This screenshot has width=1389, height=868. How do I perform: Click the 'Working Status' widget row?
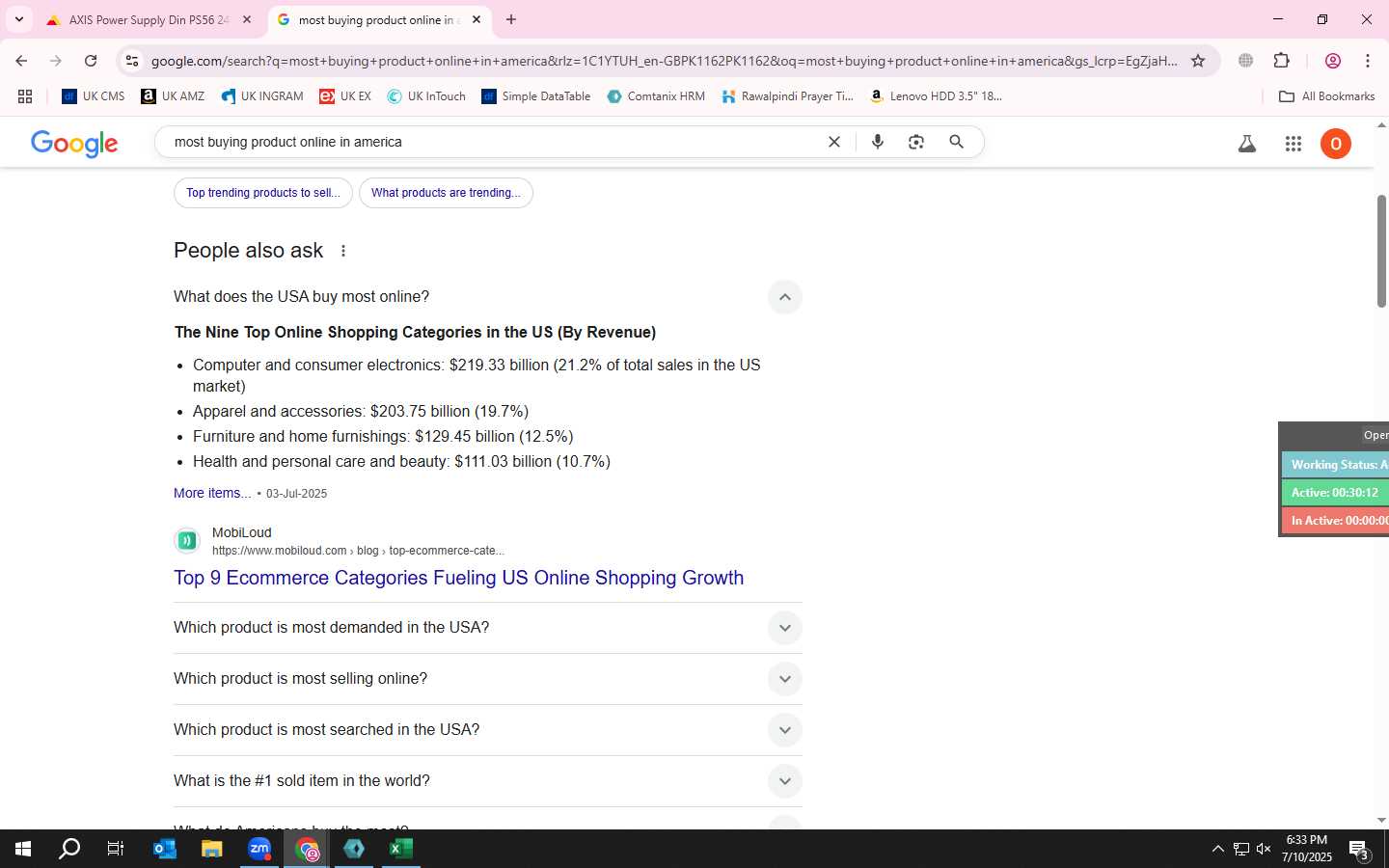tap(1335, 465)
